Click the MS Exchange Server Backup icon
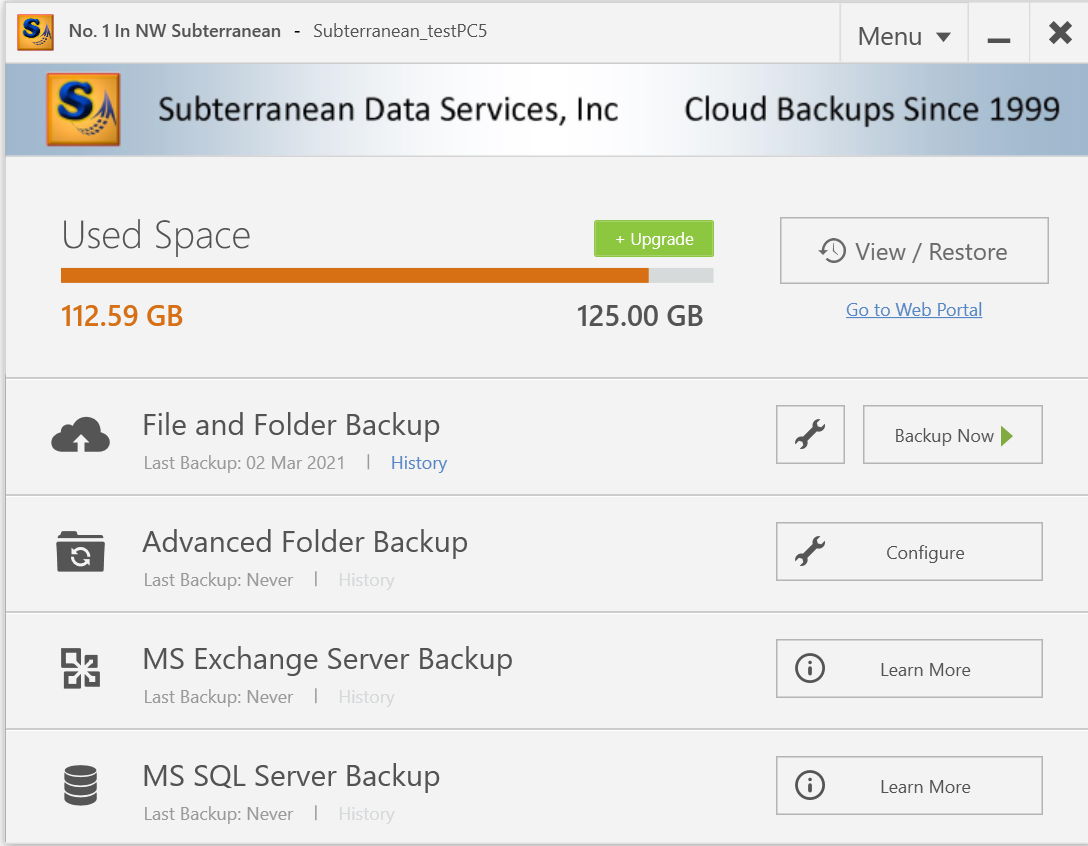Viewport: 1088px width, 846px height. click(x=80, y=669)
